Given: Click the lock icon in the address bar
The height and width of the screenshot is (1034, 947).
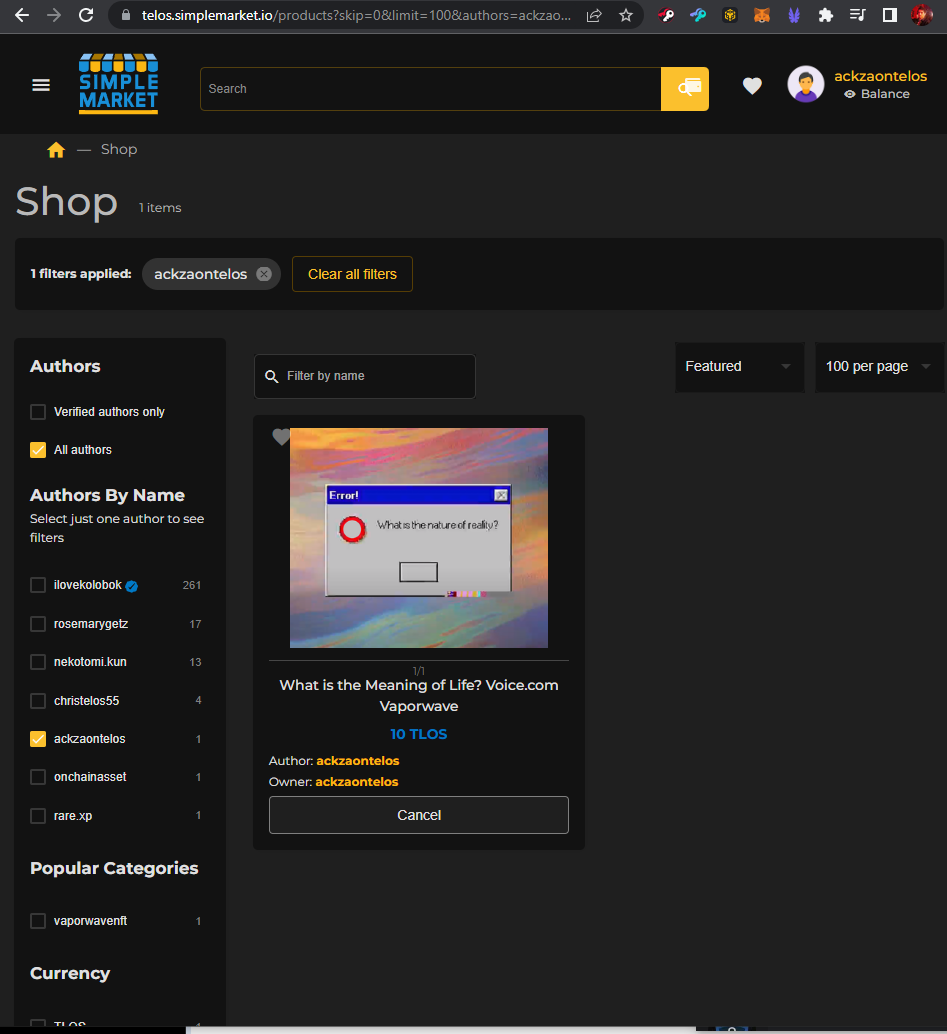Looking at the screenshot, I should point(125,15).
